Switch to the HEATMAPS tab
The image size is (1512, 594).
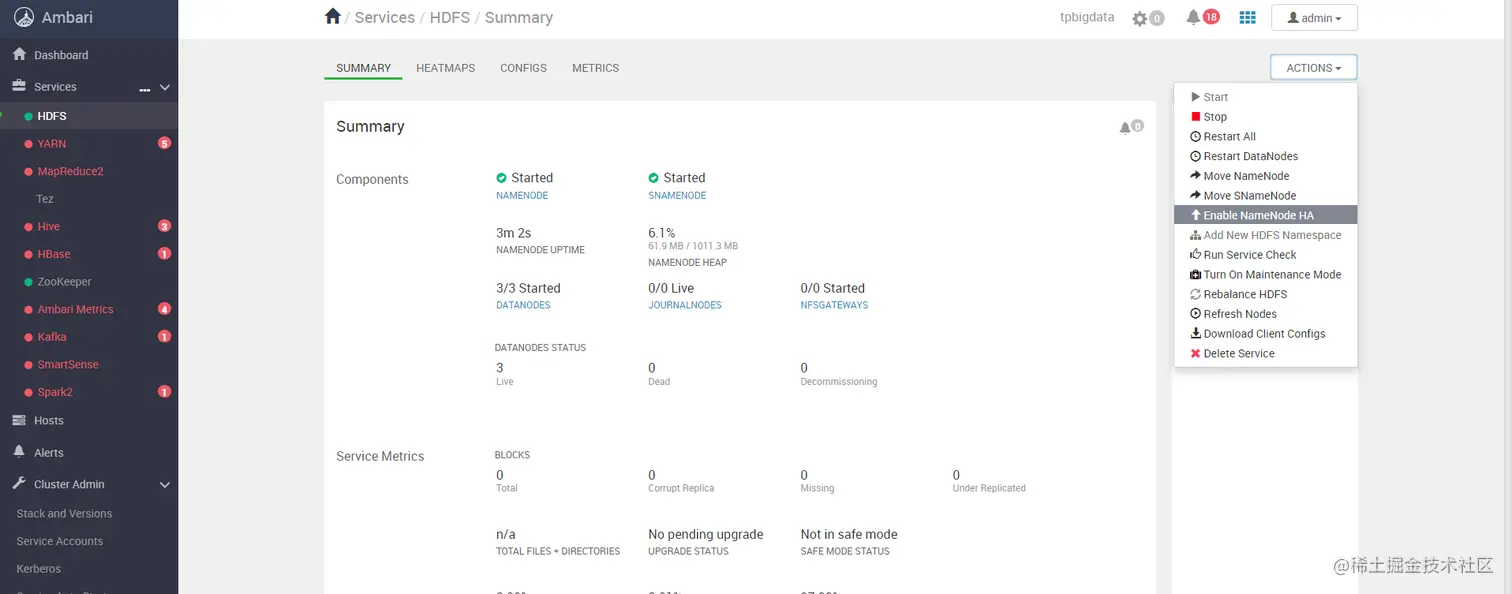pyautogui.click(x=445, y=68)
